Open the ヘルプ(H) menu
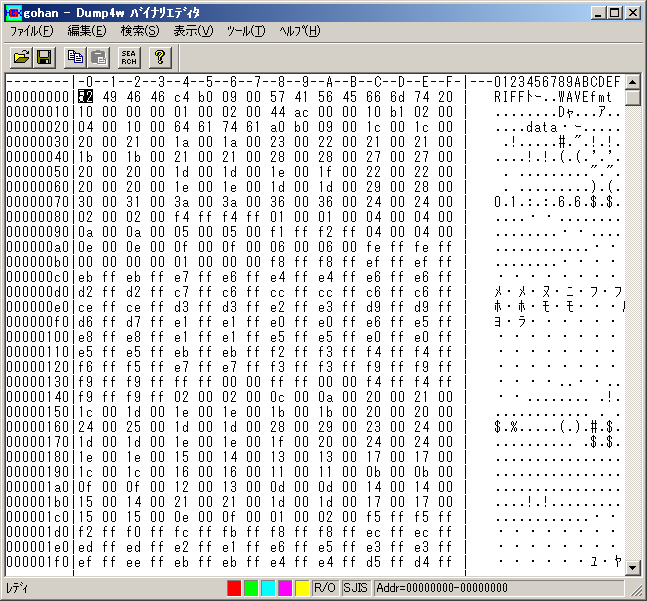This screenshot has height=601, width=647. [x=299, y=31]
